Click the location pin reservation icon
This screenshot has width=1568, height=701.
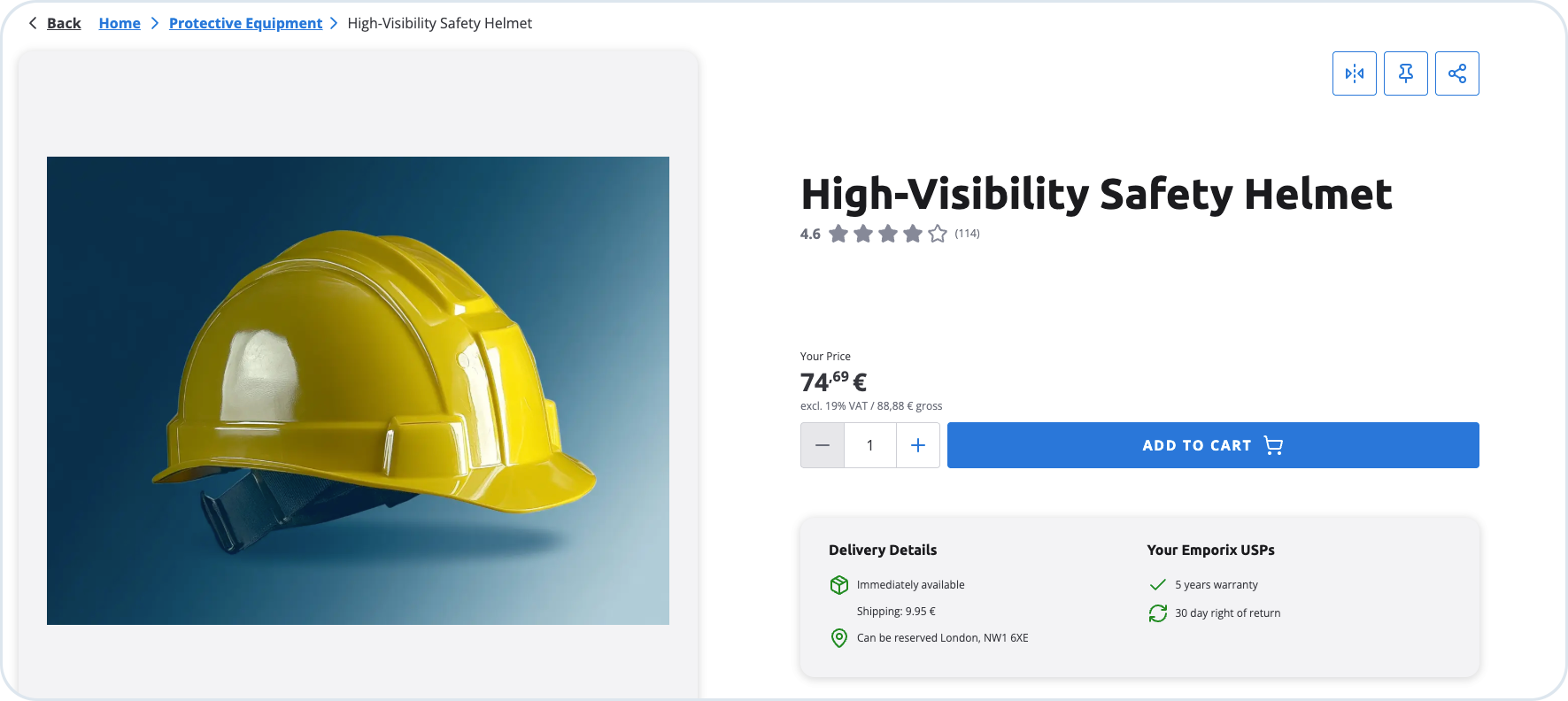[x=838, y=638]
